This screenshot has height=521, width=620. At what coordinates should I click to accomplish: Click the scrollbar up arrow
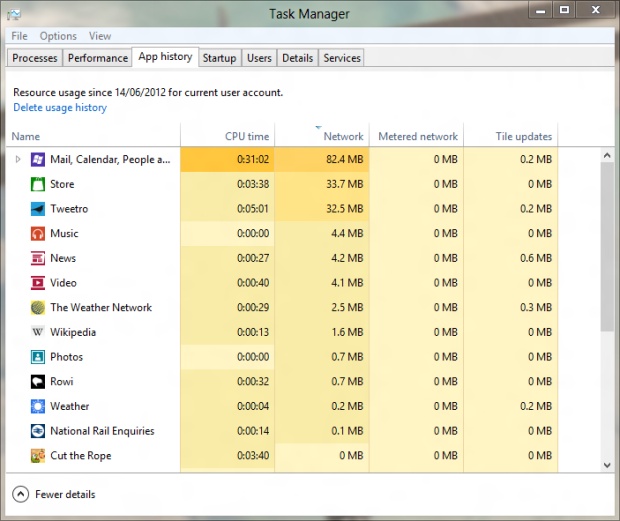[x=607, y=155]
